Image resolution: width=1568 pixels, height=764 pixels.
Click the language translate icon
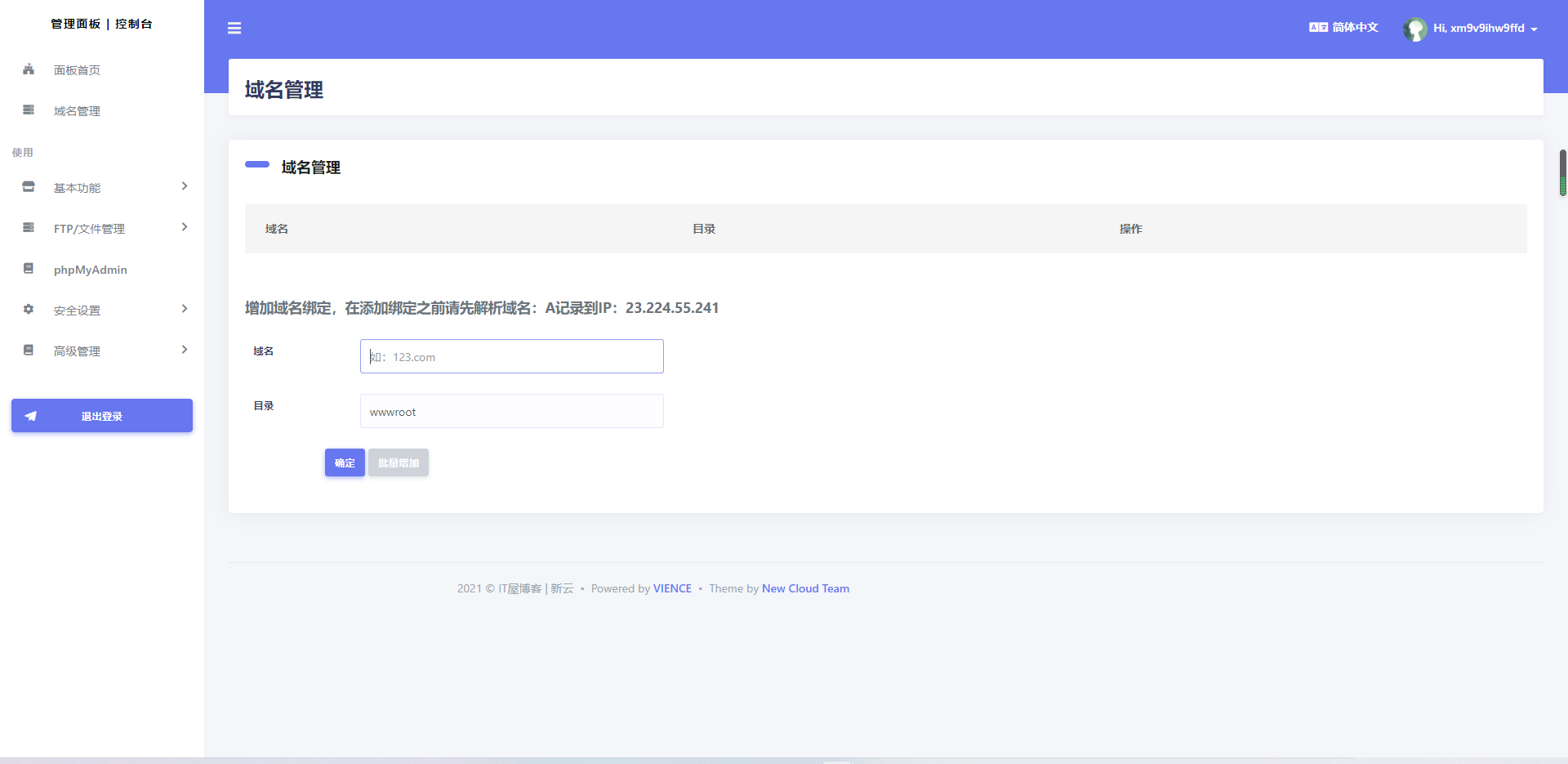point(1318,28)
